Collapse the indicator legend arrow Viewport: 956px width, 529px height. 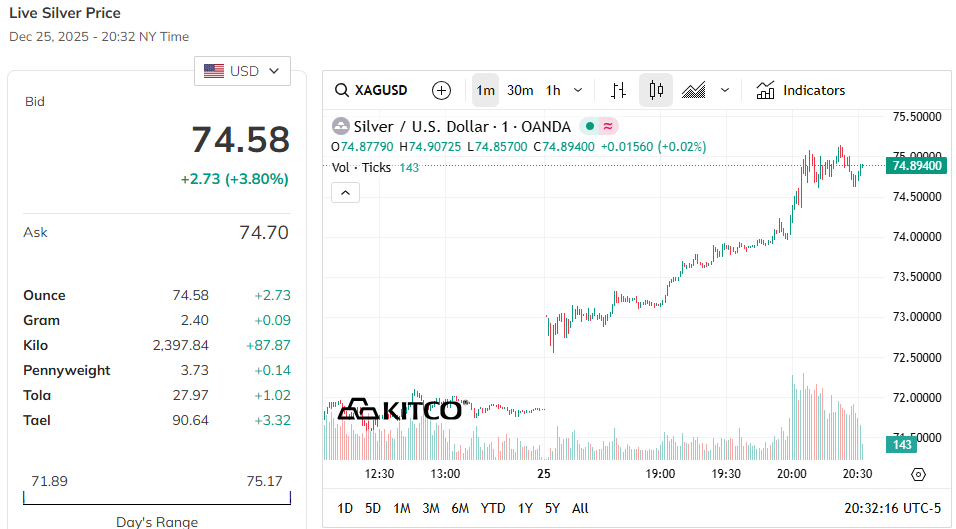[345, 192]
